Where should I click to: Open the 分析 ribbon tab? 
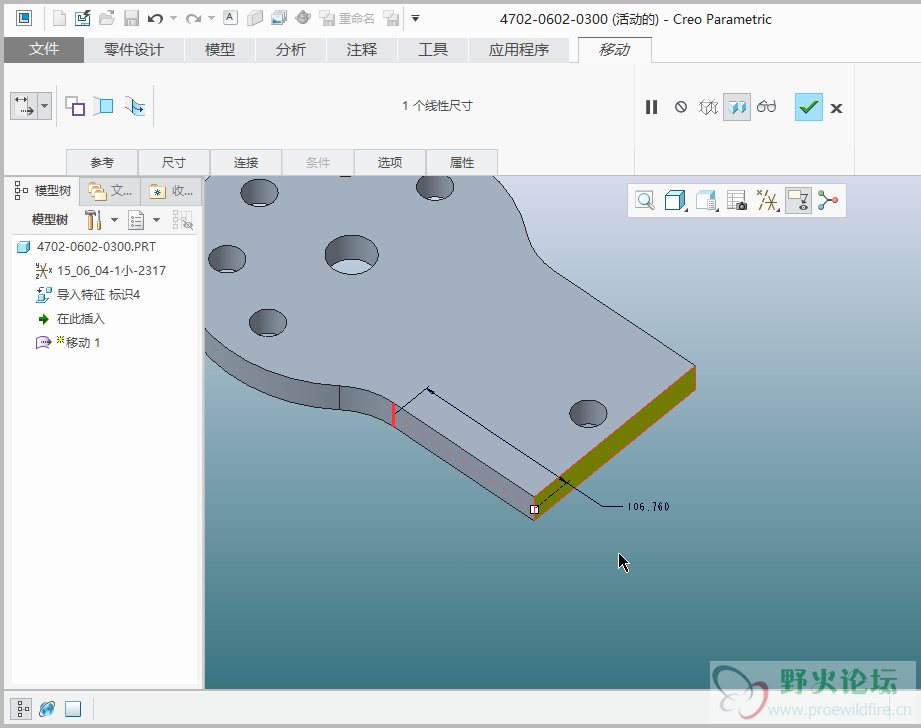coord(291,49)
